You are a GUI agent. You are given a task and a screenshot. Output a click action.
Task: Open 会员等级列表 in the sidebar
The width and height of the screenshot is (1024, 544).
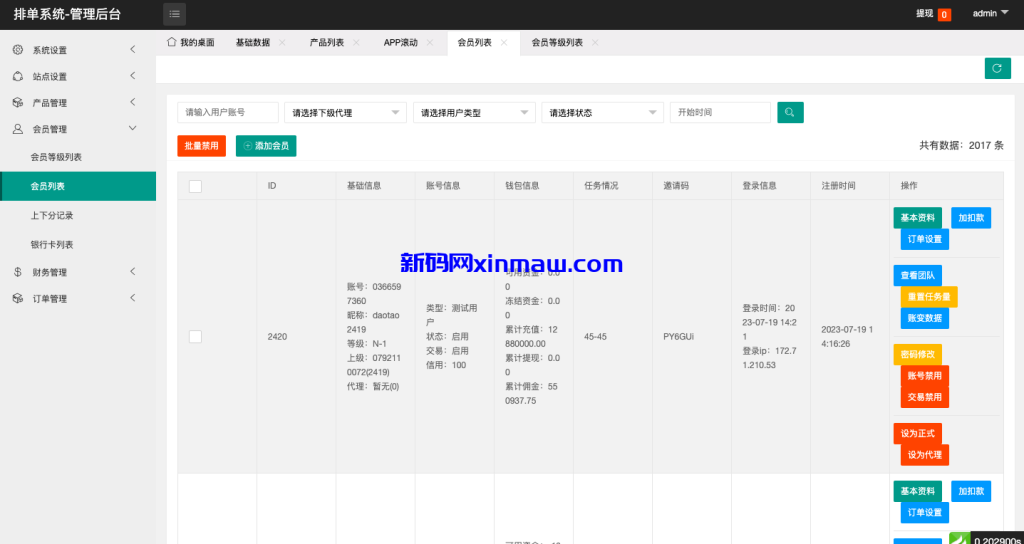78,157
